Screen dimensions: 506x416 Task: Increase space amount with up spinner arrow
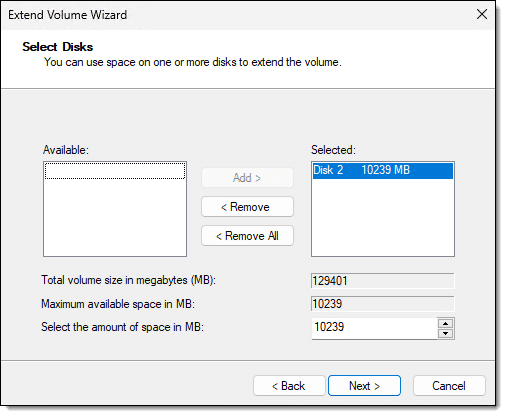tap(445, 323)
